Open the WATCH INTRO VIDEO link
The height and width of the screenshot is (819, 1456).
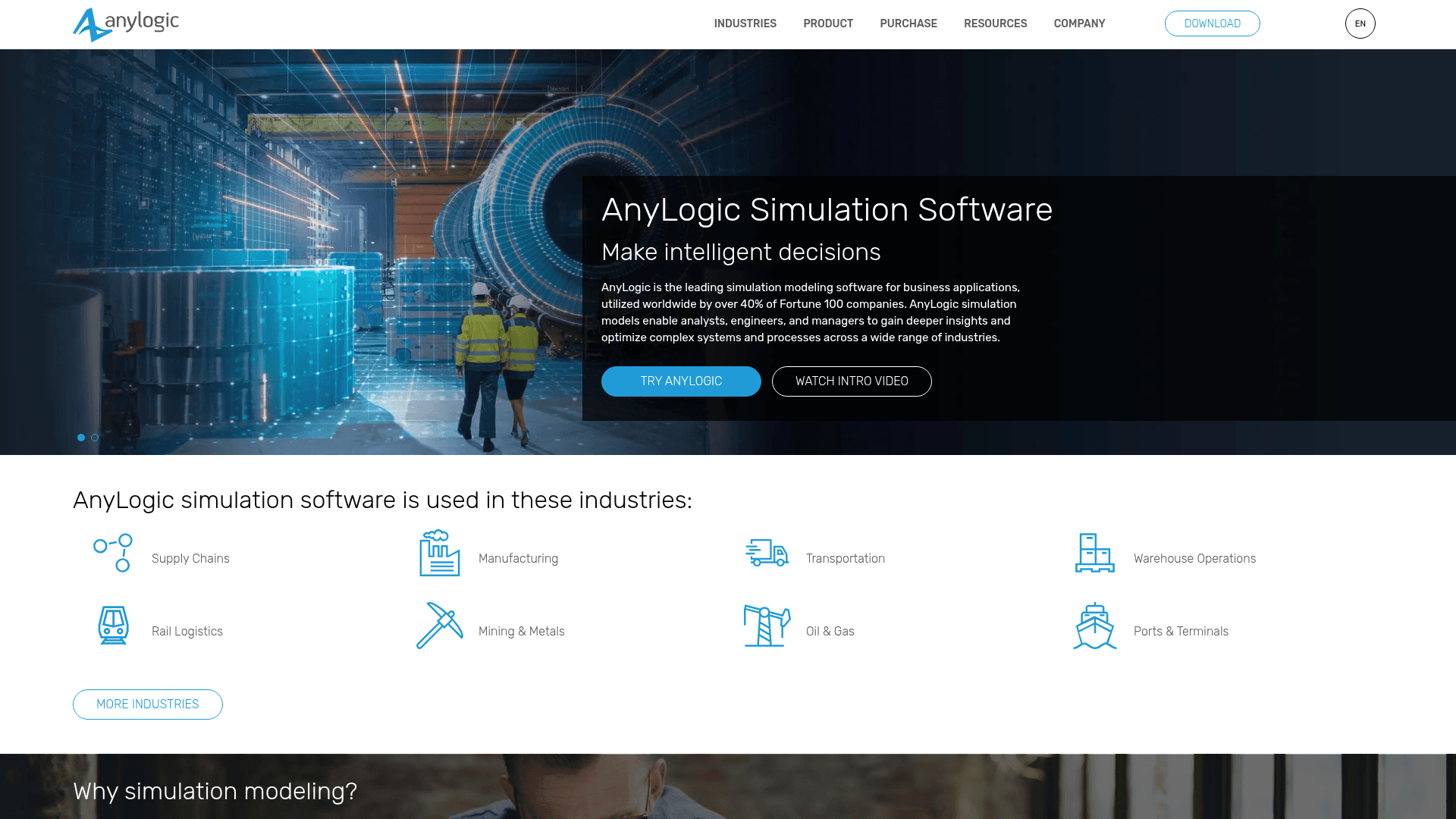click(852, 381)
